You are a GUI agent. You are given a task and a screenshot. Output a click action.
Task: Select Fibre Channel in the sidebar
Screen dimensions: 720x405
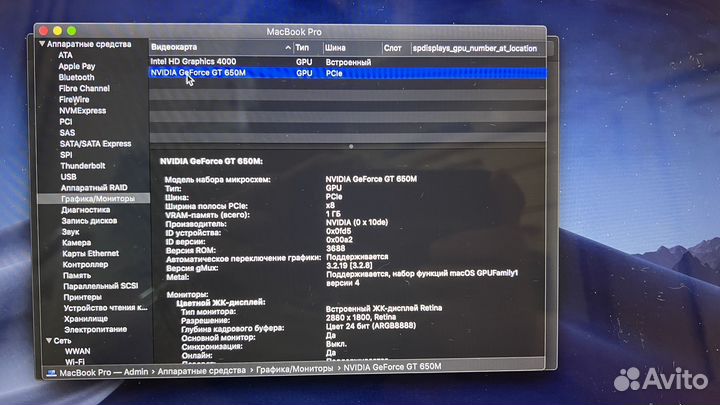(x=84, y=88)
